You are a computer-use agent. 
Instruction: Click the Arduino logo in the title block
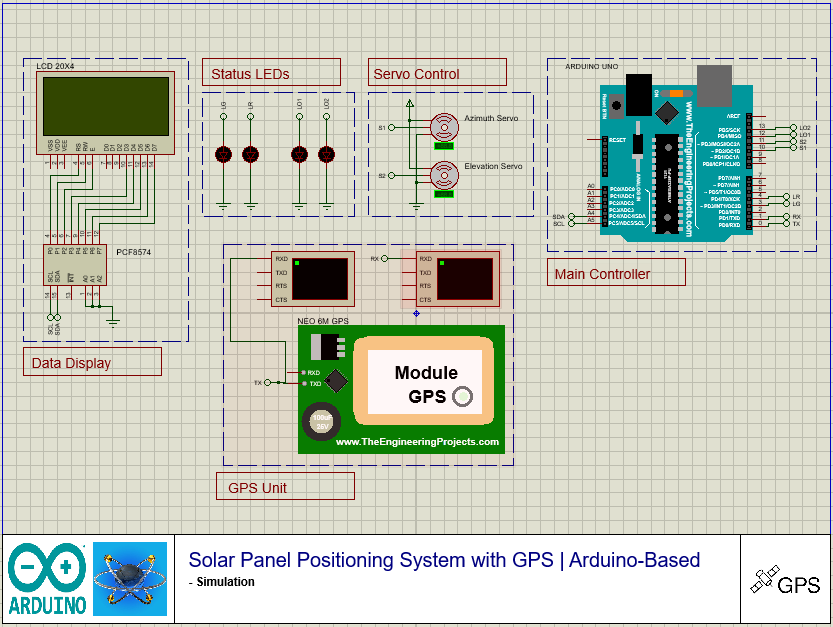(x=47, y=578)
